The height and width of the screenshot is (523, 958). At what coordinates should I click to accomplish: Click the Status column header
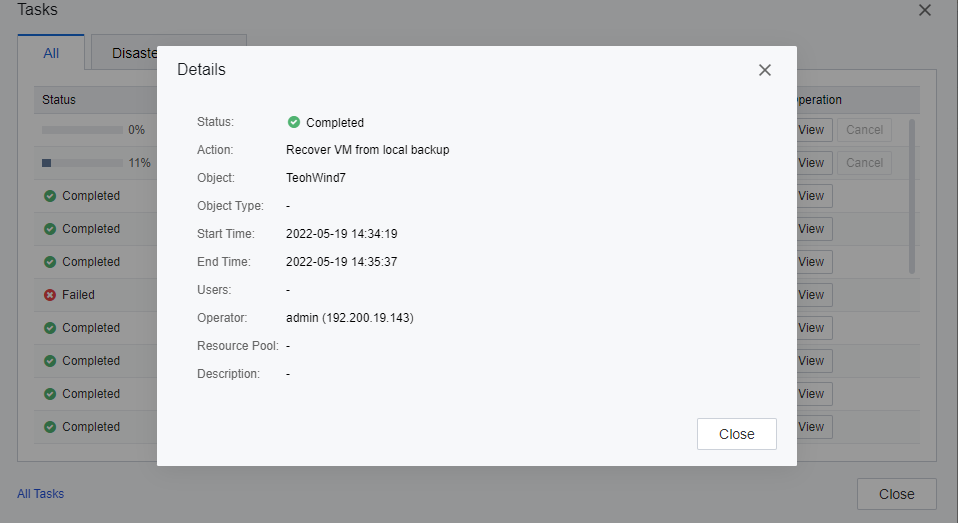pyautogui.click(x=59, y=100)
